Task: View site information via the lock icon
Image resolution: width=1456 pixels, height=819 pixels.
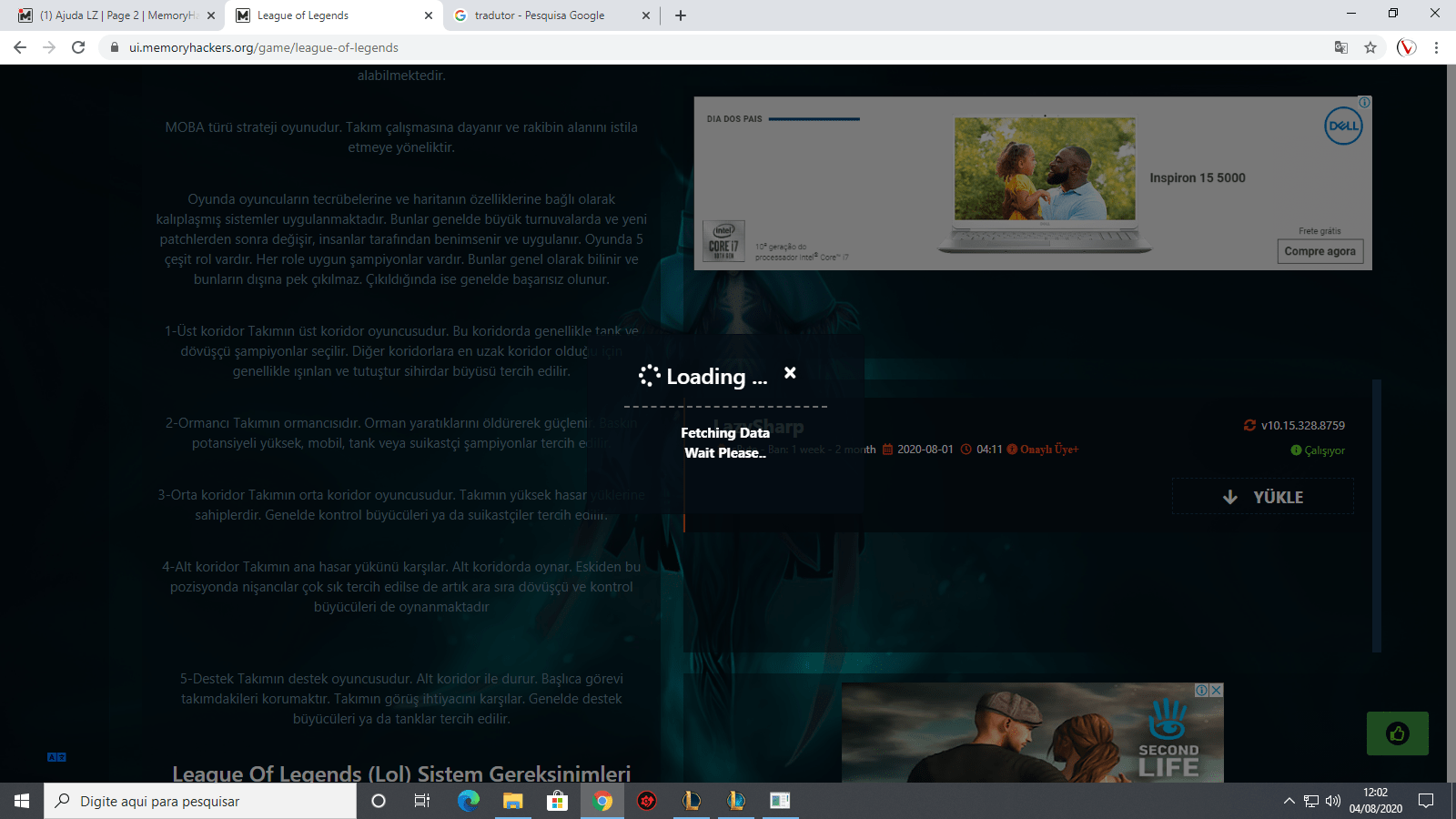Action: pyautogui.click(x=114, y=47)
